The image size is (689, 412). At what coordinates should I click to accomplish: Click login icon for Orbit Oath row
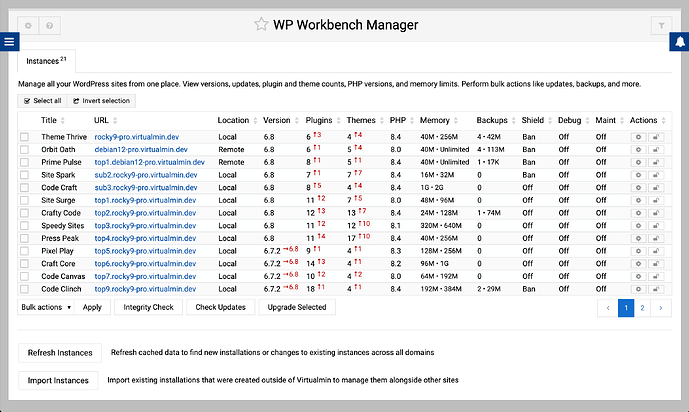pyautogui.click(x=656, y=150)
